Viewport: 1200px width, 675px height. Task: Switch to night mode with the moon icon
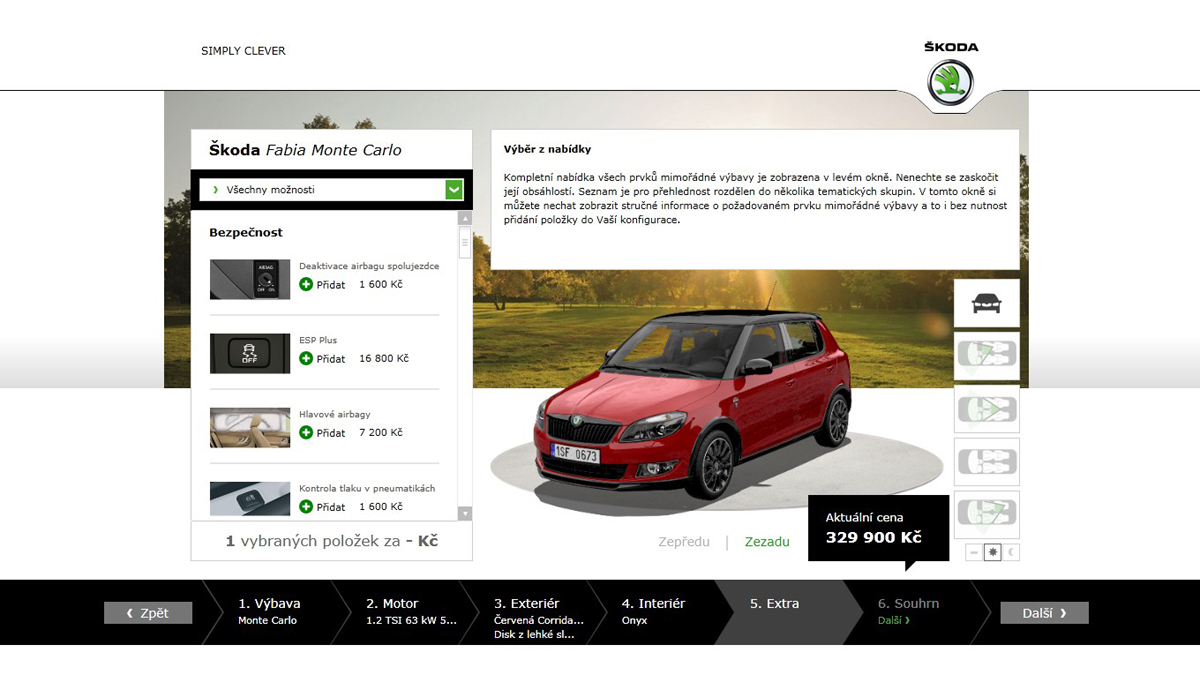tap(1011, 552)
